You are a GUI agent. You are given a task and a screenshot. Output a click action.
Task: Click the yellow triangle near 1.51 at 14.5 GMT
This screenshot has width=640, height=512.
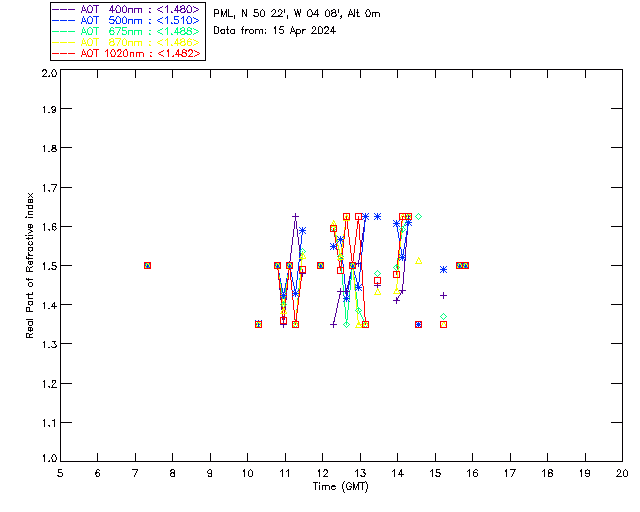(x=418, y=260)
